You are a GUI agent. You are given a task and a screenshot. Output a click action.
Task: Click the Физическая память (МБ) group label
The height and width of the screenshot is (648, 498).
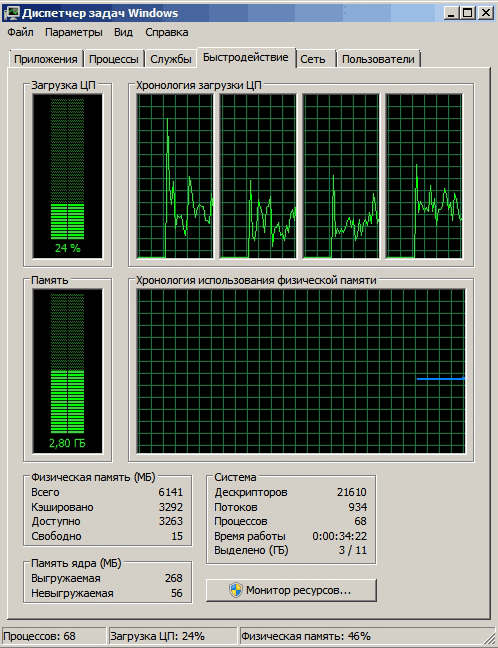pyautogui.click(x=93, y=477)
